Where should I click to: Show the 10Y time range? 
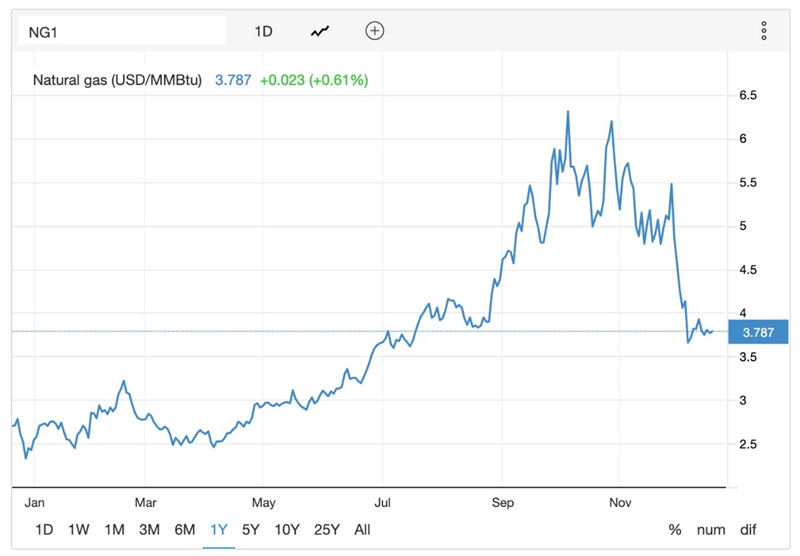[x=286, y=530]
